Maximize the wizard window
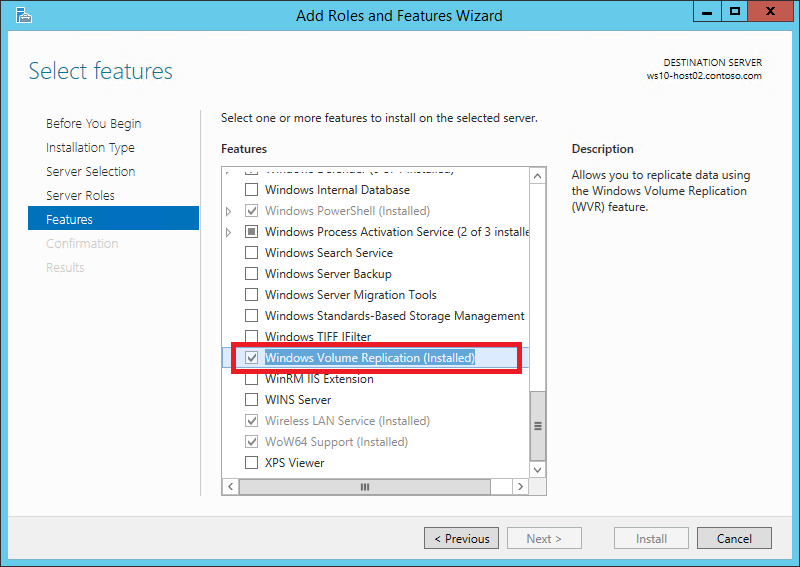 tap(734, 12)
